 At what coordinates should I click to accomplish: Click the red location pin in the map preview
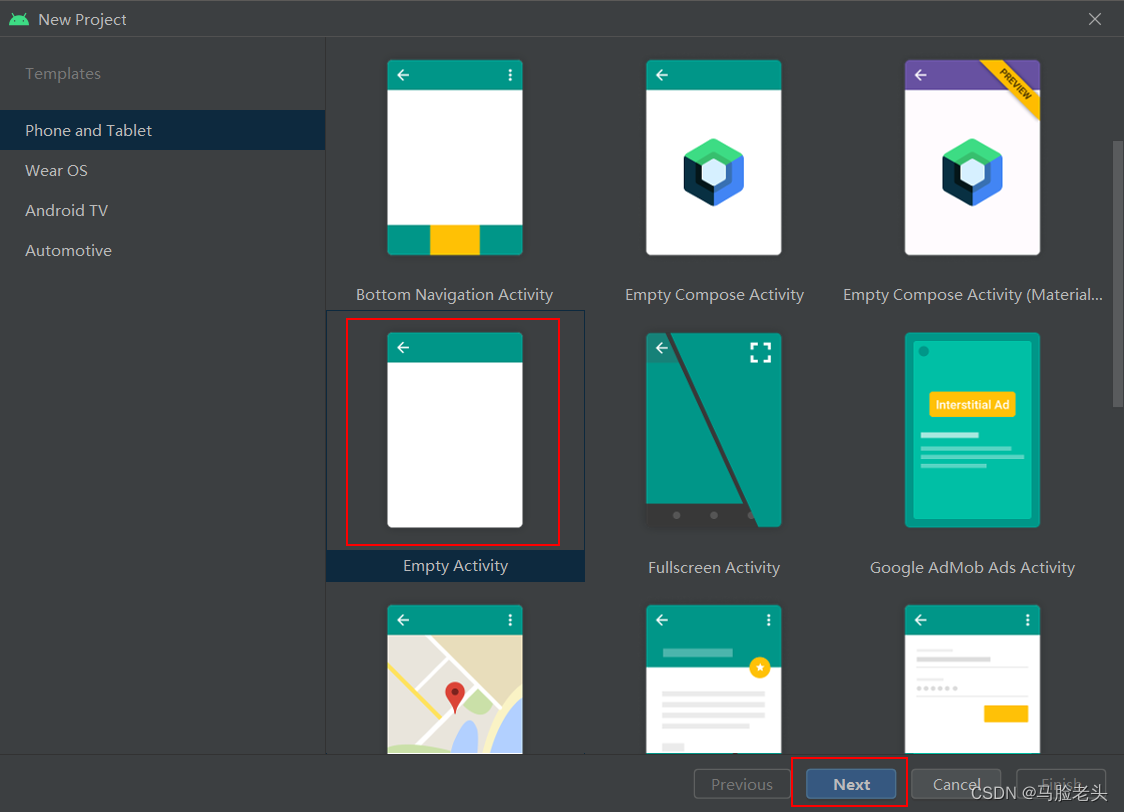click(454, 697)
